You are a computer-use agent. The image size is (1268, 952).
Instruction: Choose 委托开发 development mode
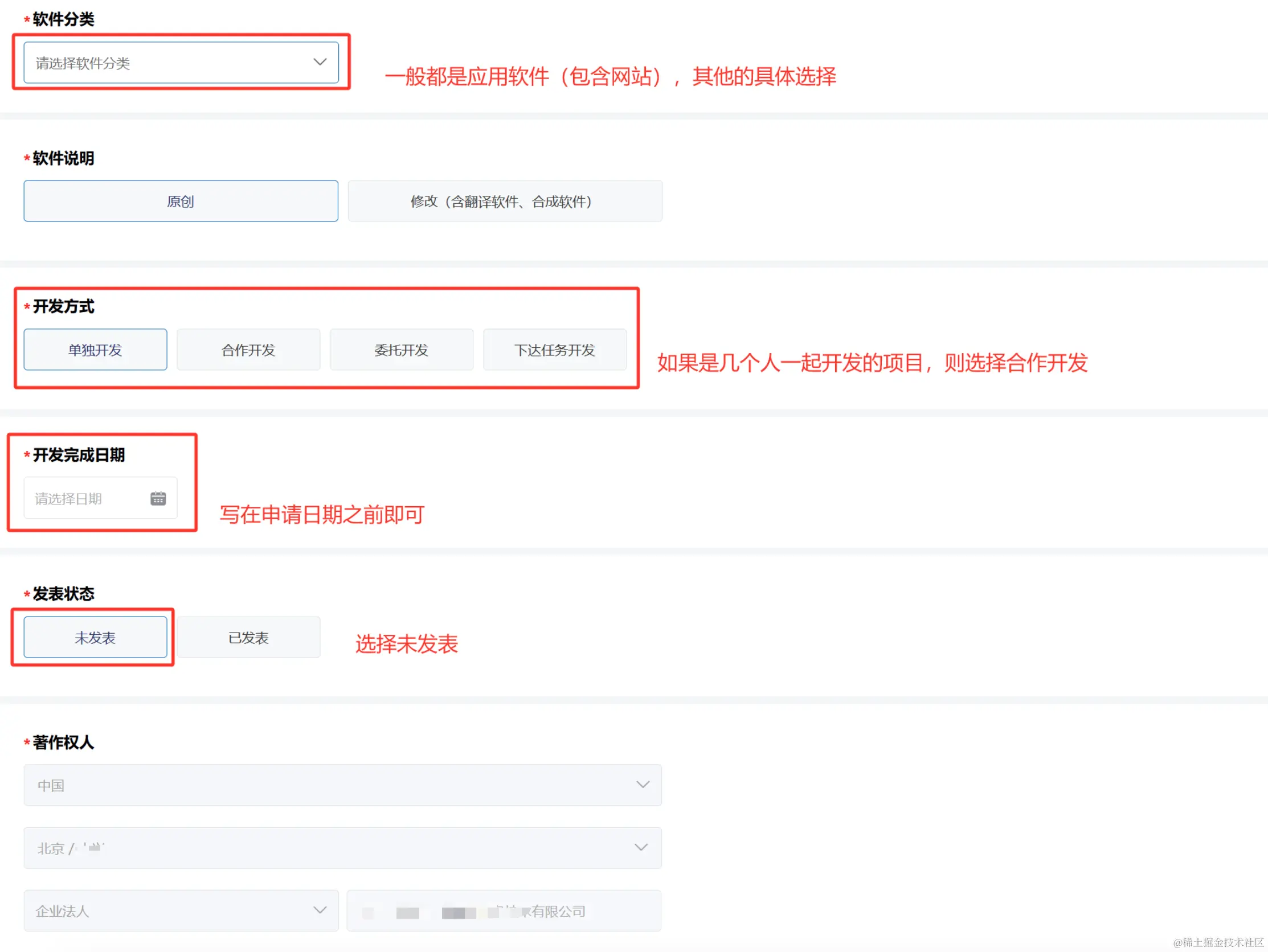[401, 350]
